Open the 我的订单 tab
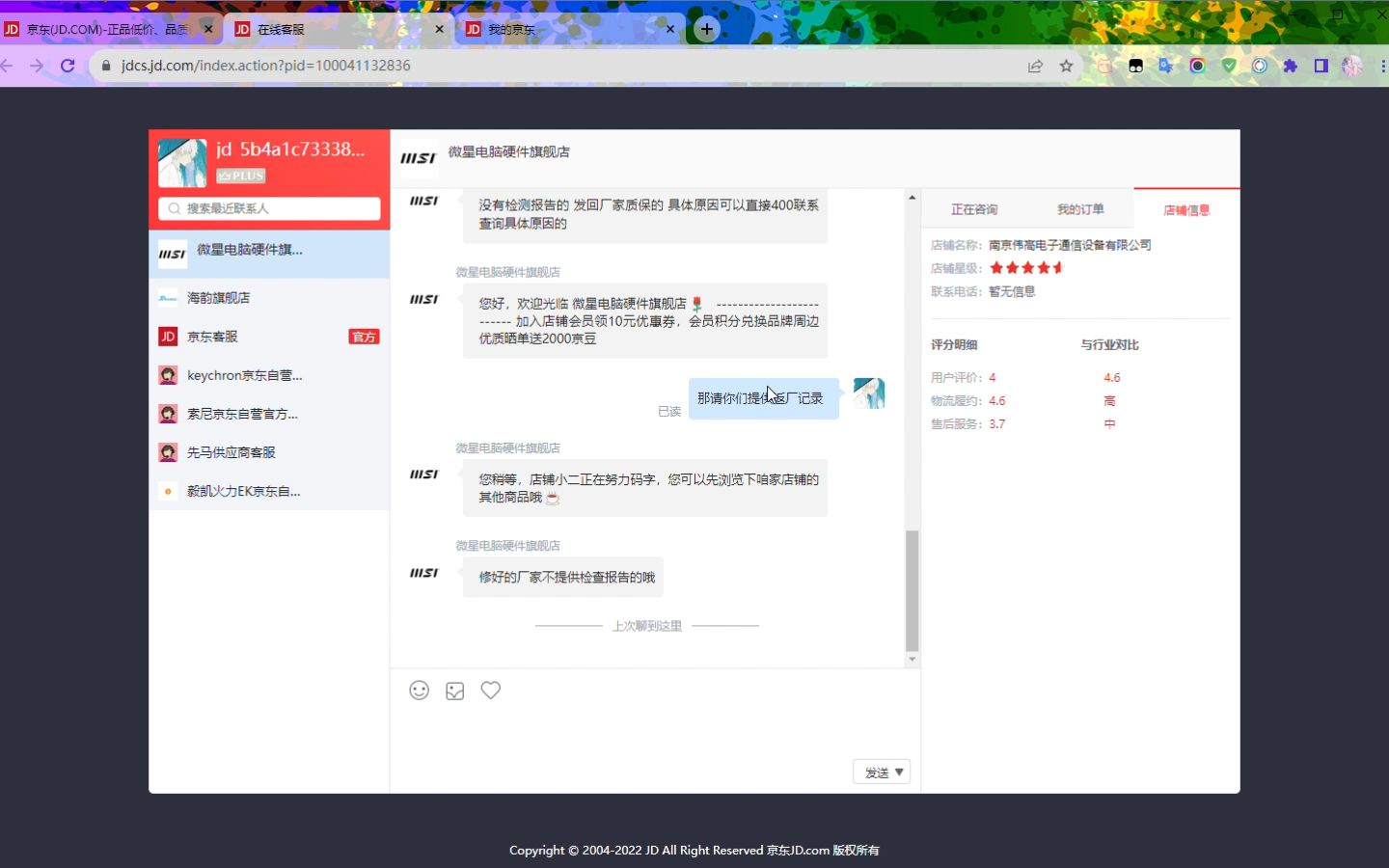The height and width of the screenshot is (868, 1389). point(1080,209)
